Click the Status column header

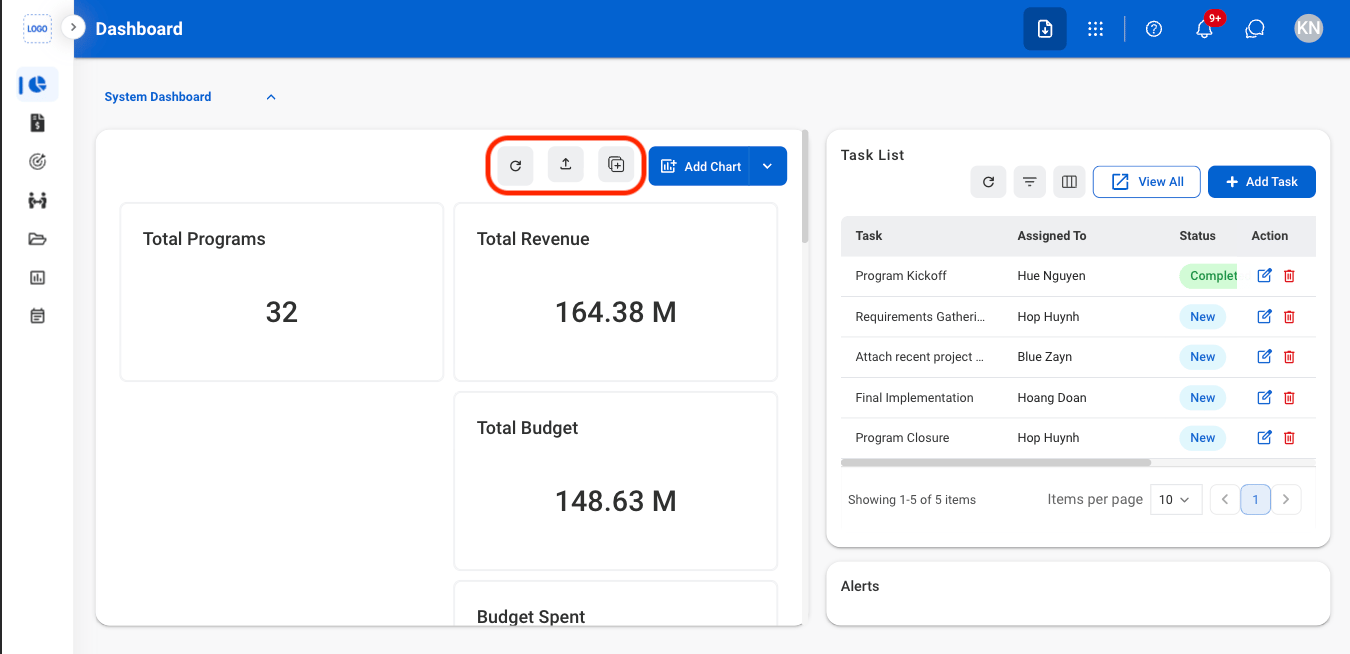coord(1197,236)
